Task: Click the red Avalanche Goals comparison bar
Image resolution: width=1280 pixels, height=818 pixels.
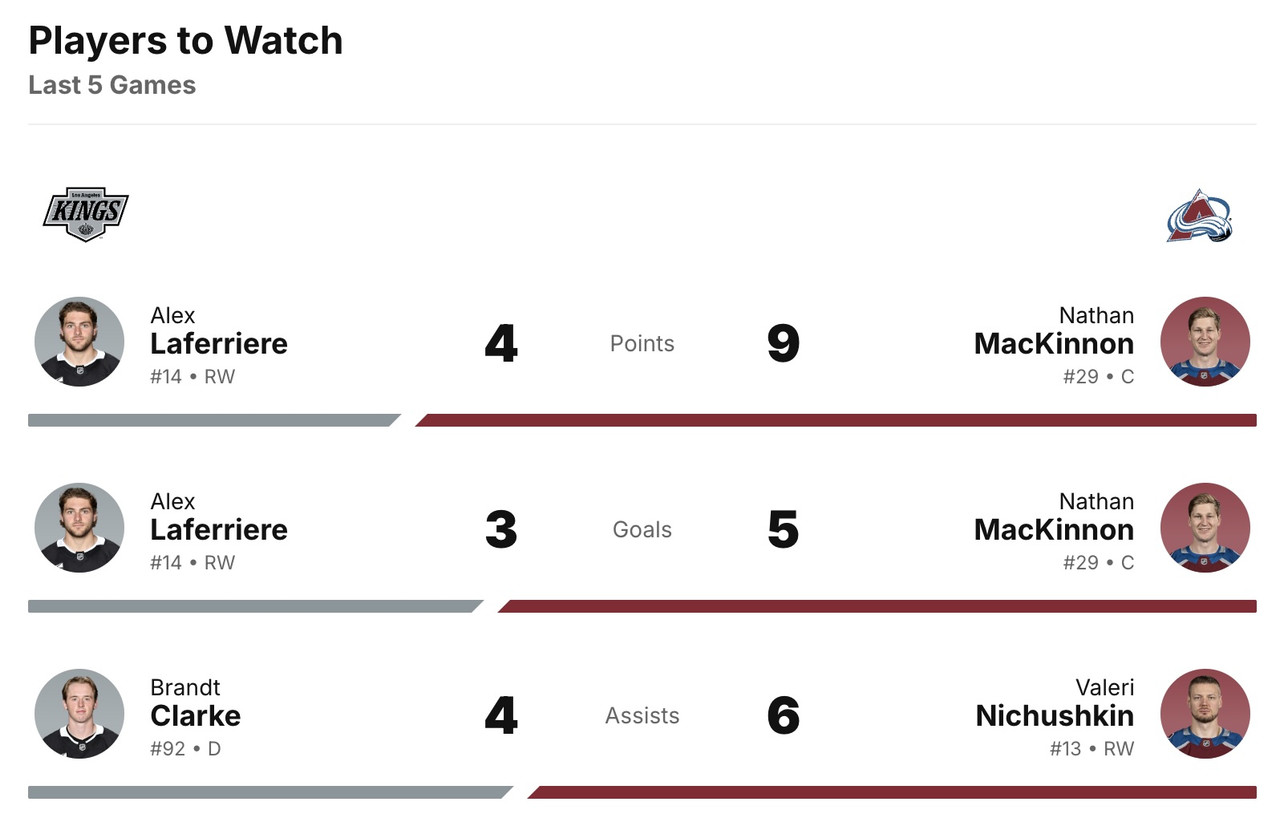Action: point(878,606)
